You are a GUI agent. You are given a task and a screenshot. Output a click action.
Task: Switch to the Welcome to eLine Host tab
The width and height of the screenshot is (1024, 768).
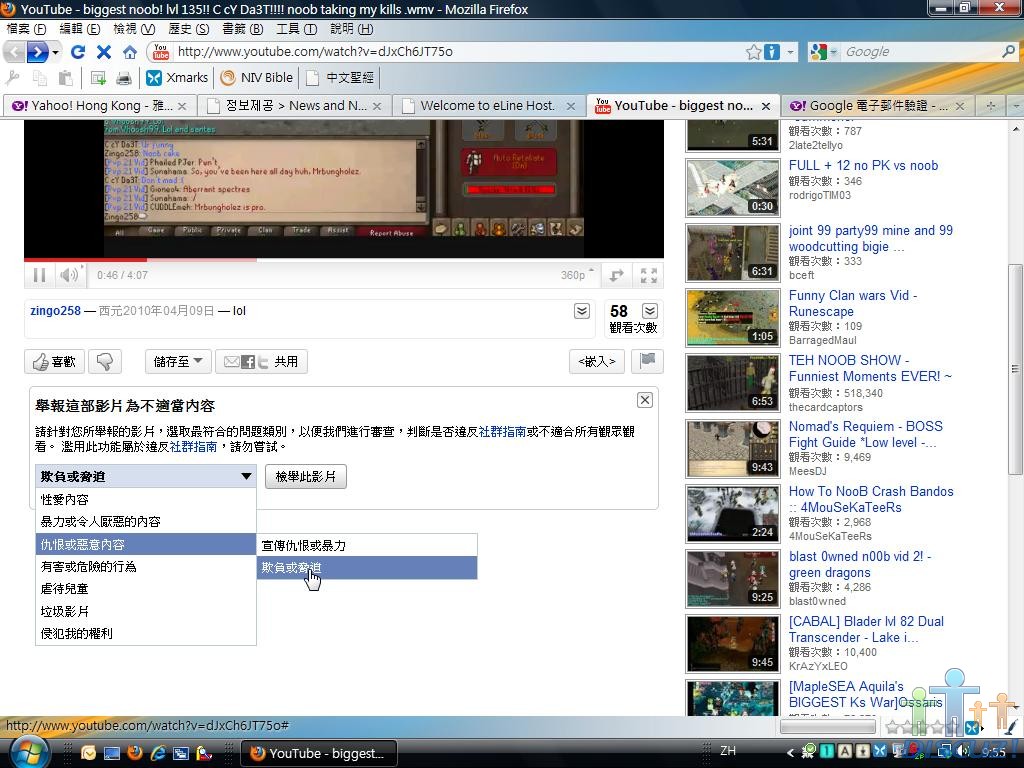pos(488,106)
